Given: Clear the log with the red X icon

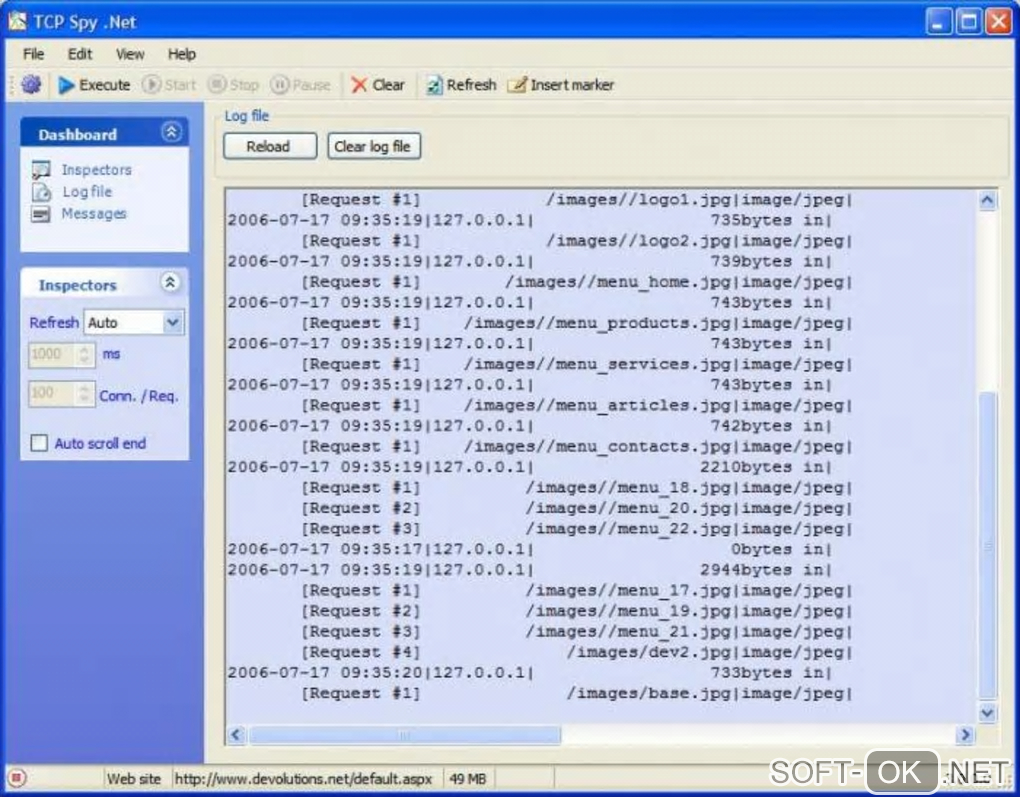Looking at the screenshot, I should (358, 85).
